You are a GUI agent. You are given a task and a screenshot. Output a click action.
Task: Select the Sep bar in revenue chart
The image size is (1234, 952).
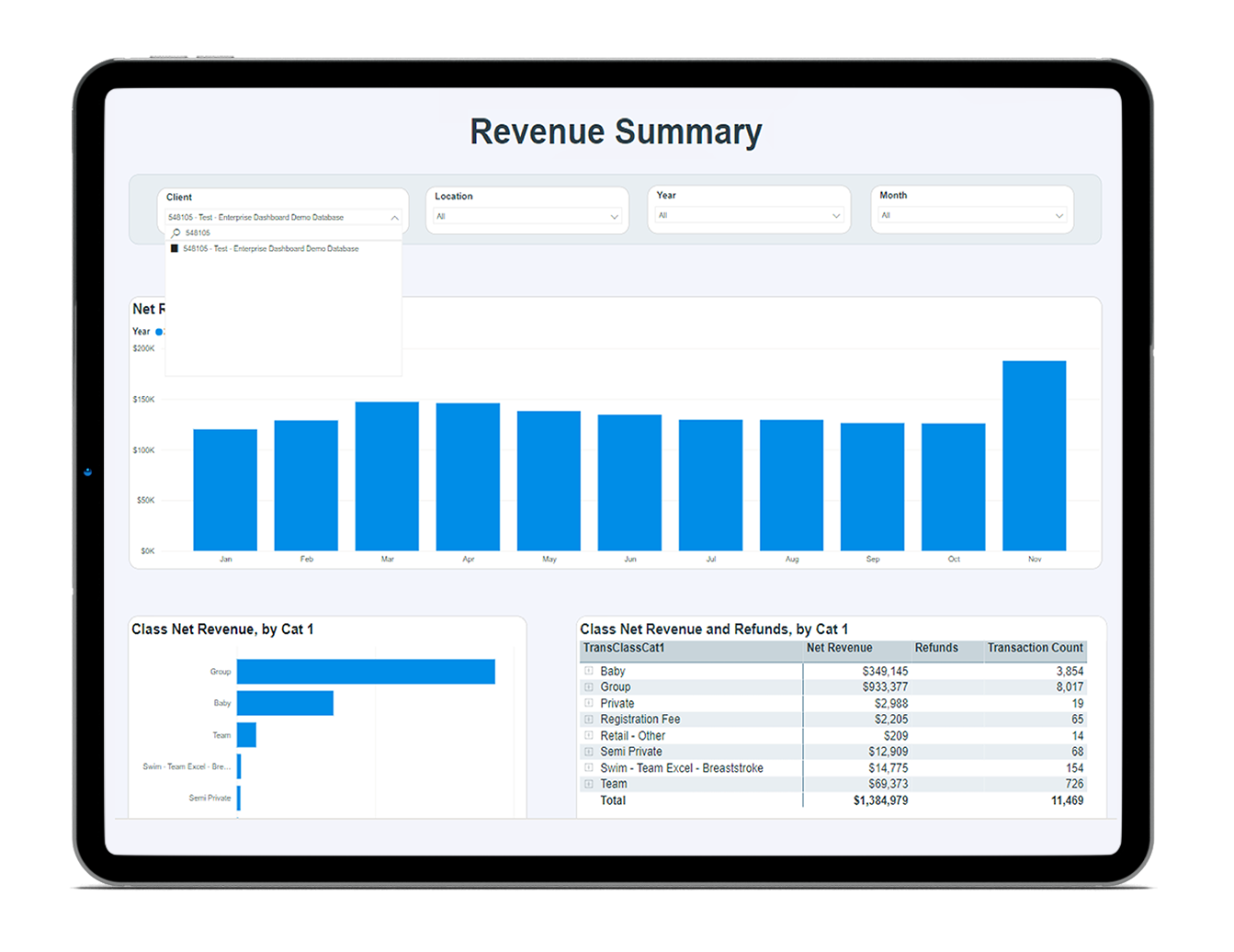click(x=872, y=487)
